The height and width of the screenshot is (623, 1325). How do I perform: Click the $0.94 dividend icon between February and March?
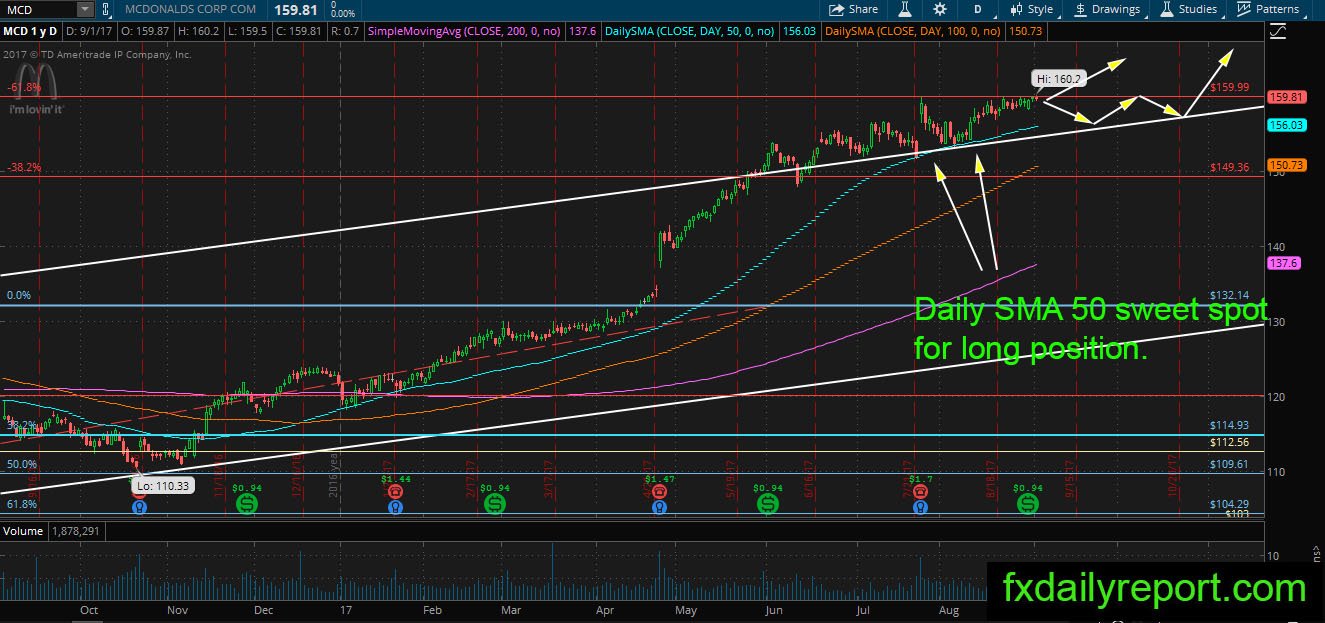[x=494, y=505]
